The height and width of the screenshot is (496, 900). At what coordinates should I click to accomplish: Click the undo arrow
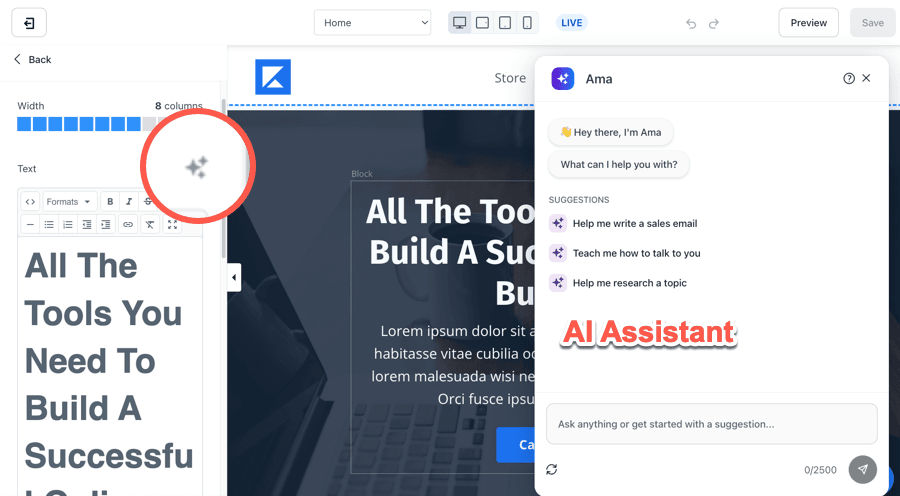pyautogui.click(x=691, y=24)
